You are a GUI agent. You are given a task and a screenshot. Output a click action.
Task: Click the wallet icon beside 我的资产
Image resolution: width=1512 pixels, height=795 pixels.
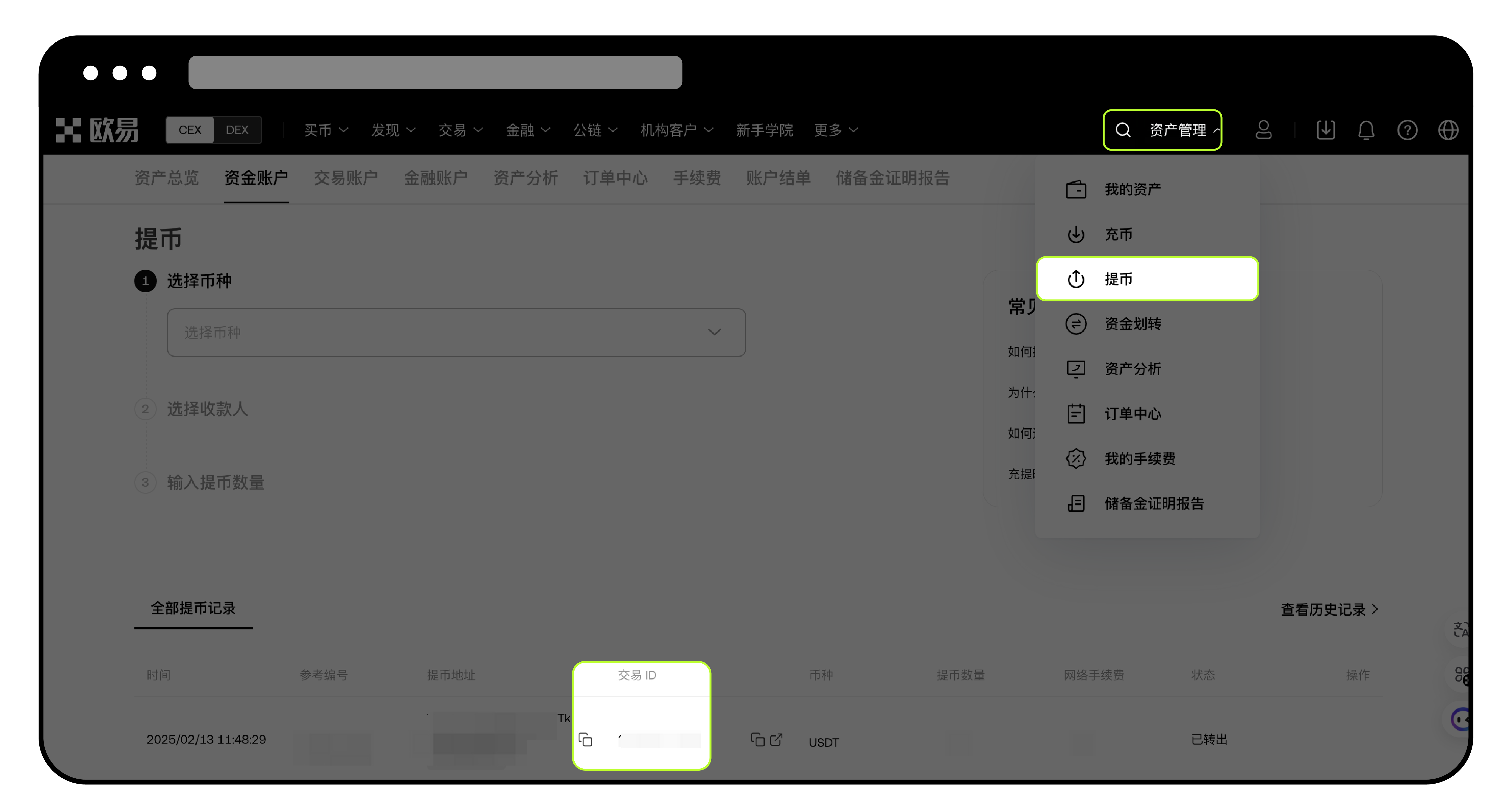point(1076,190)
